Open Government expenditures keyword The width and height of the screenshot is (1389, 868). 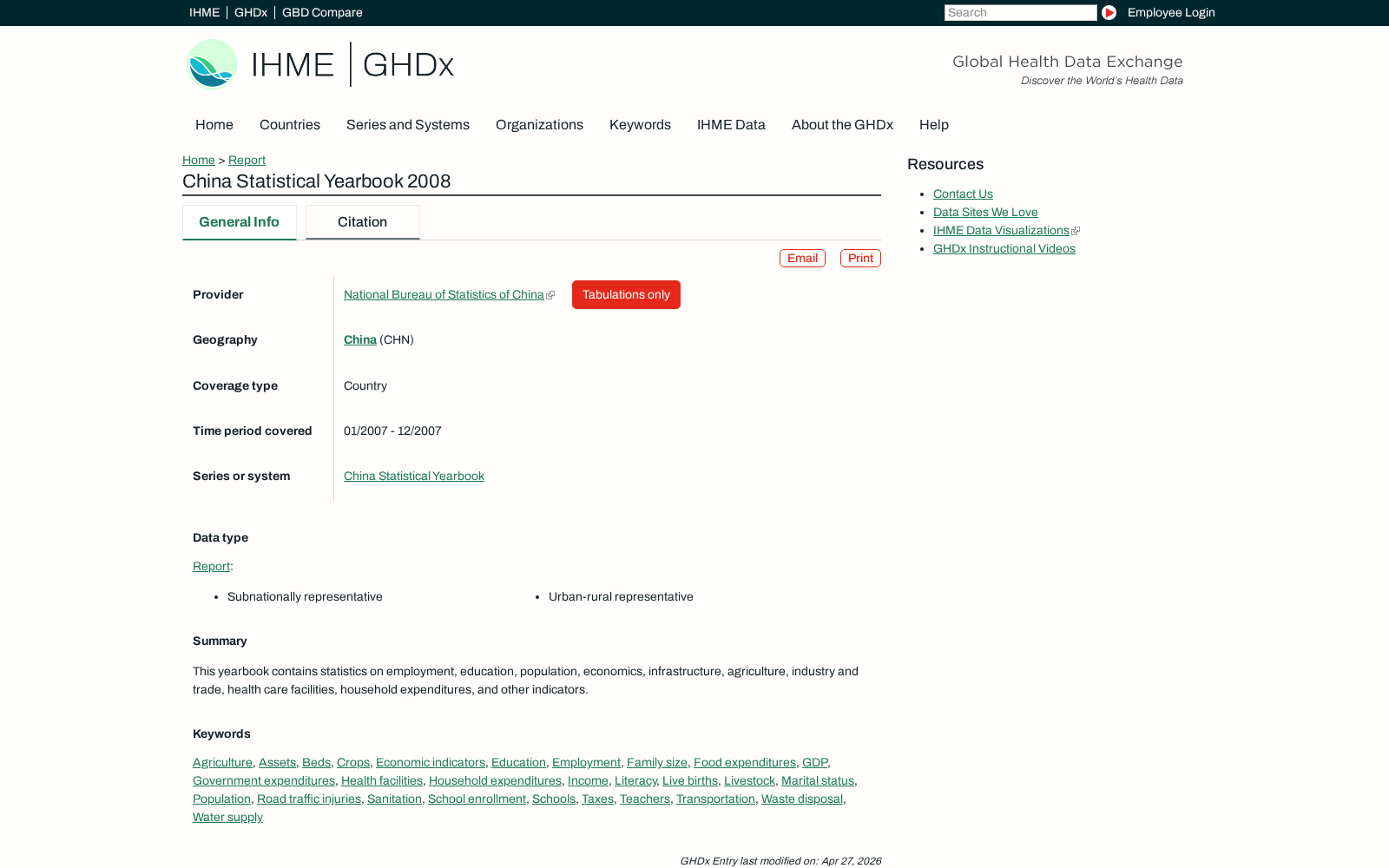click(264, 780)
